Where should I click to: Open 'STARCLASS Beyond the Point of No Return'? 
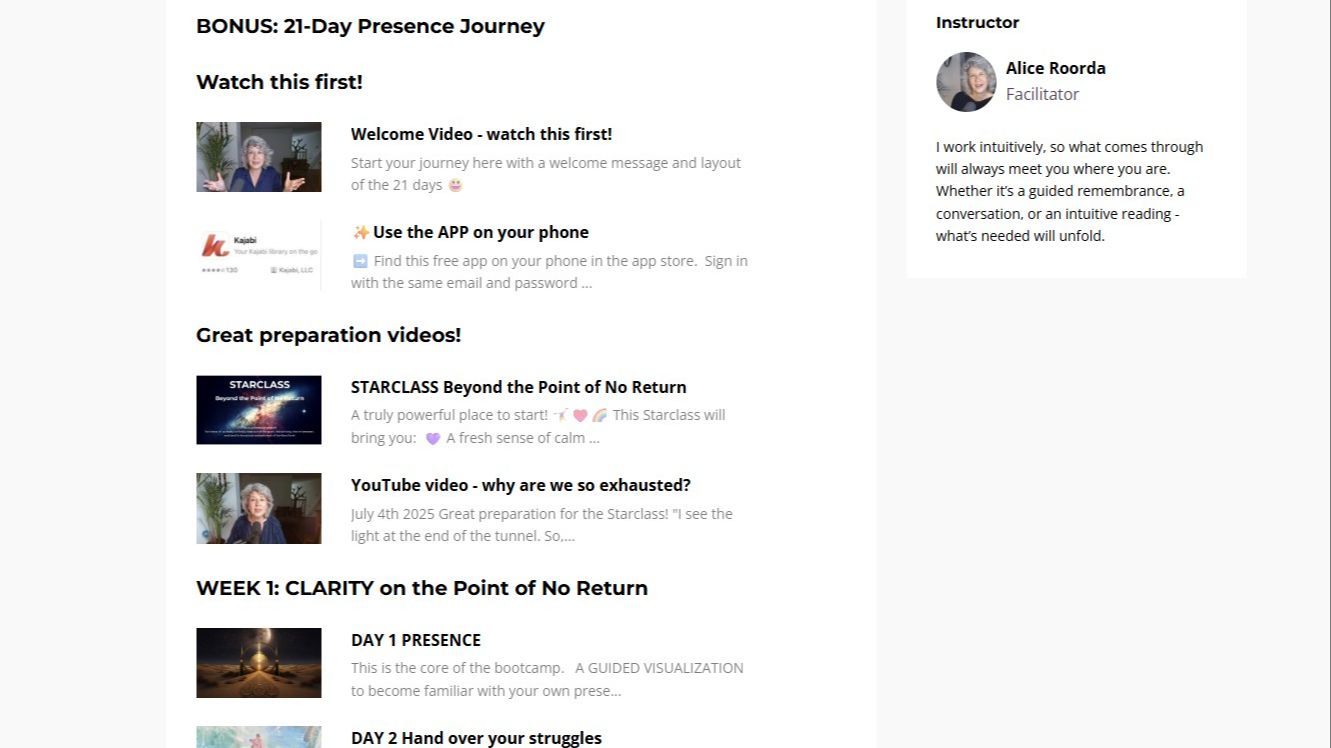[518, 387]
